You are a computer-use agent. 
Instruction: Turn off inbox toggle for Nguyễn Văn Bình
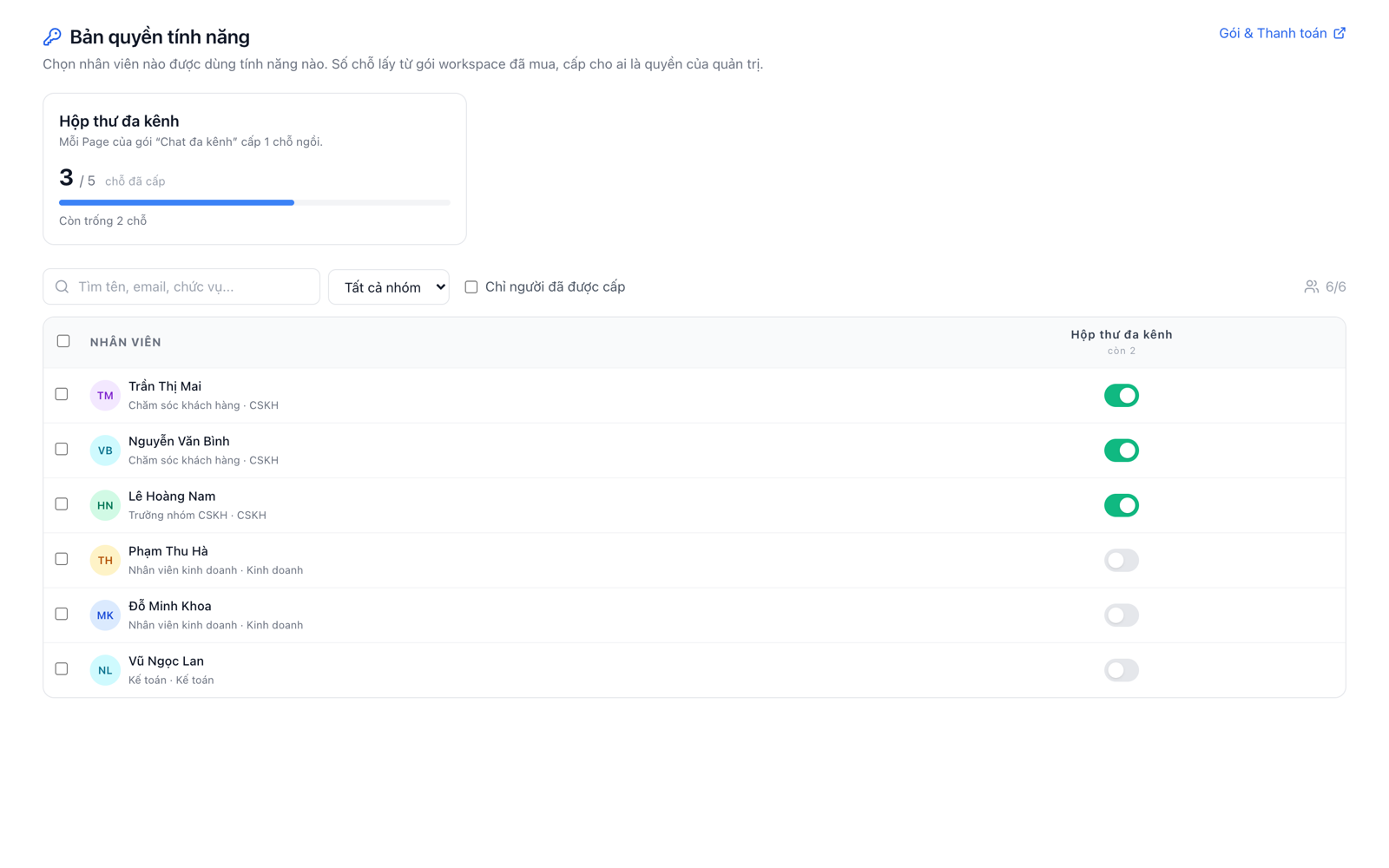pos(1121,450)
